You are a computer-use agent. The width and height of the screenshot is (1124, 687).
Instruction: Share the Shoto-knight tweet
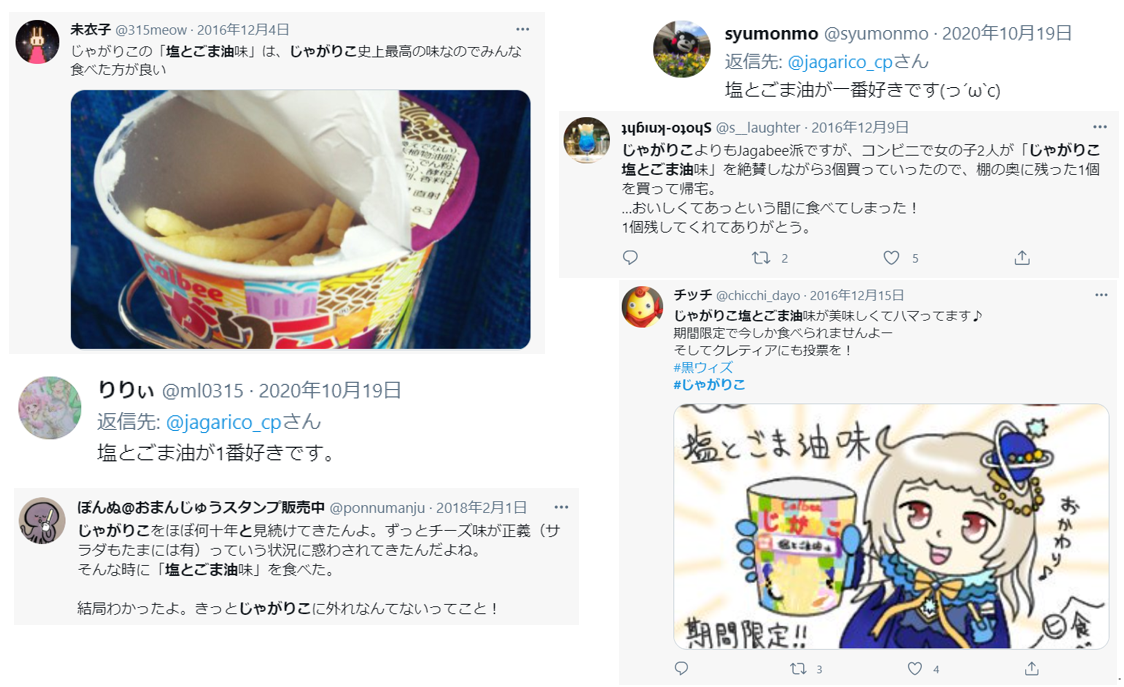(x=1022, y=257)
